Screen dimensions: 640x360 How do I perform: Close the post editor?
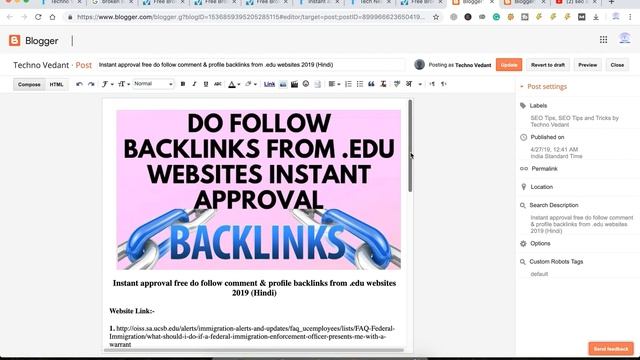click(x=617, y=65)
